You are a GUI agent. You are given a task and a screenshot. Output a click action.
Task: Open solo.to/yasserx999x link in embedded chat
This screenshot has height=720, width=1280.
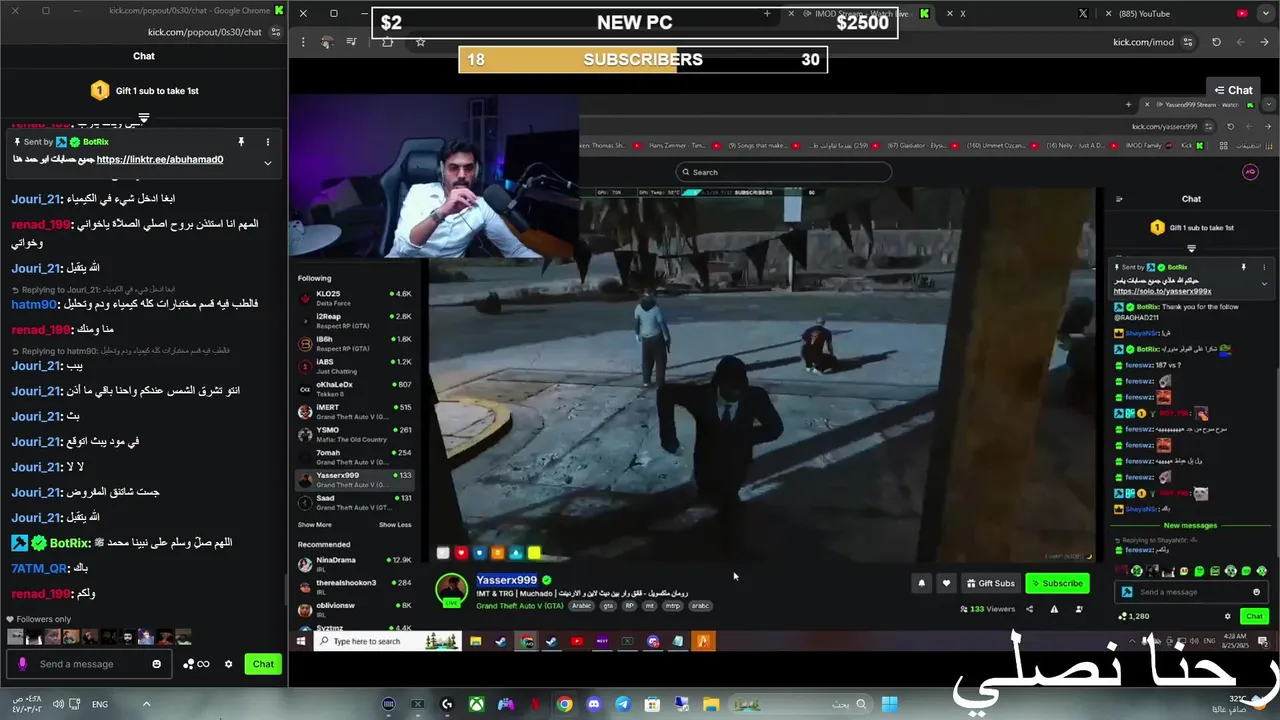coord(1162,291)
